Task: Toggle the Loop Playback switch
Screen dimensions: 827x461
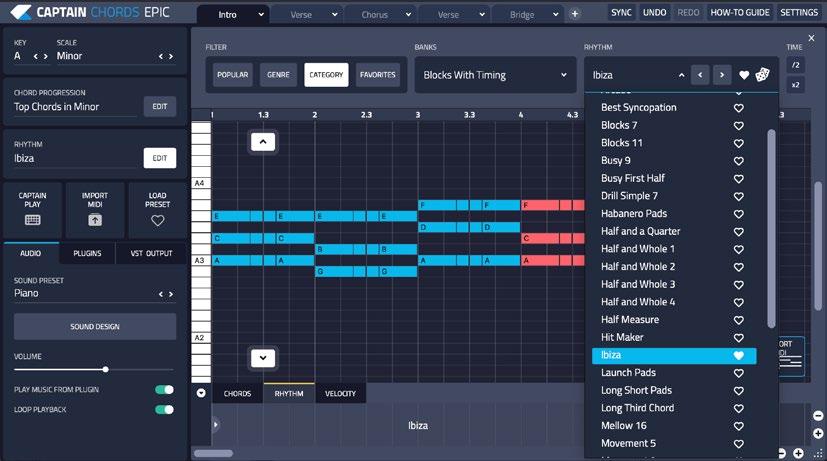Action: click(164, 410)
